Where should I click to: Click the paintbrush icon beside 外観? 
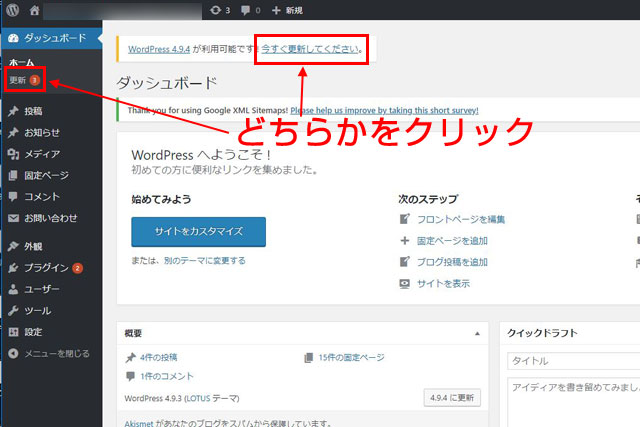pos(13,246)
